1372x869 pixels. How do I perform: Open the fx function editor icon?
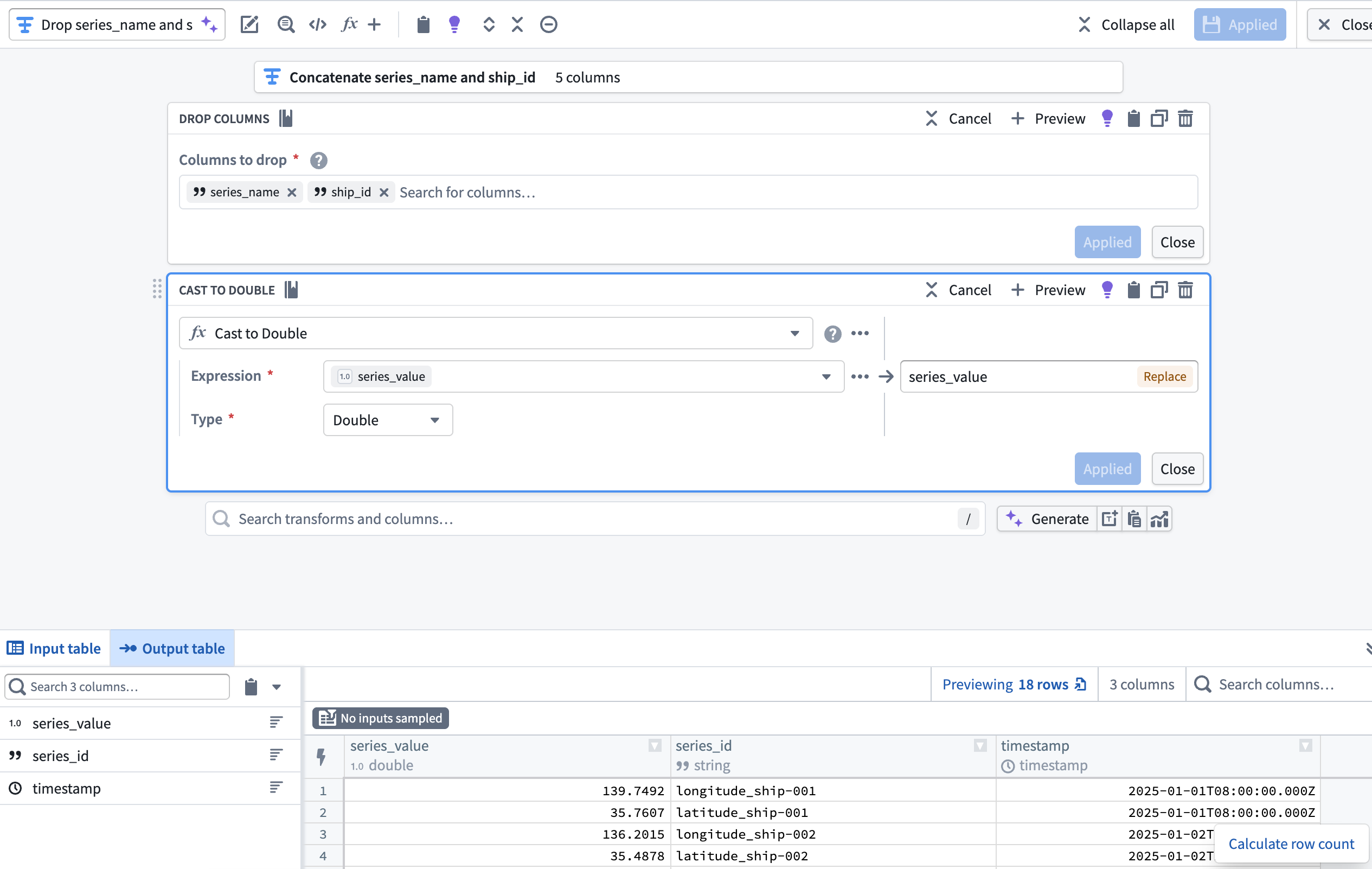click(x=349, y=24)
